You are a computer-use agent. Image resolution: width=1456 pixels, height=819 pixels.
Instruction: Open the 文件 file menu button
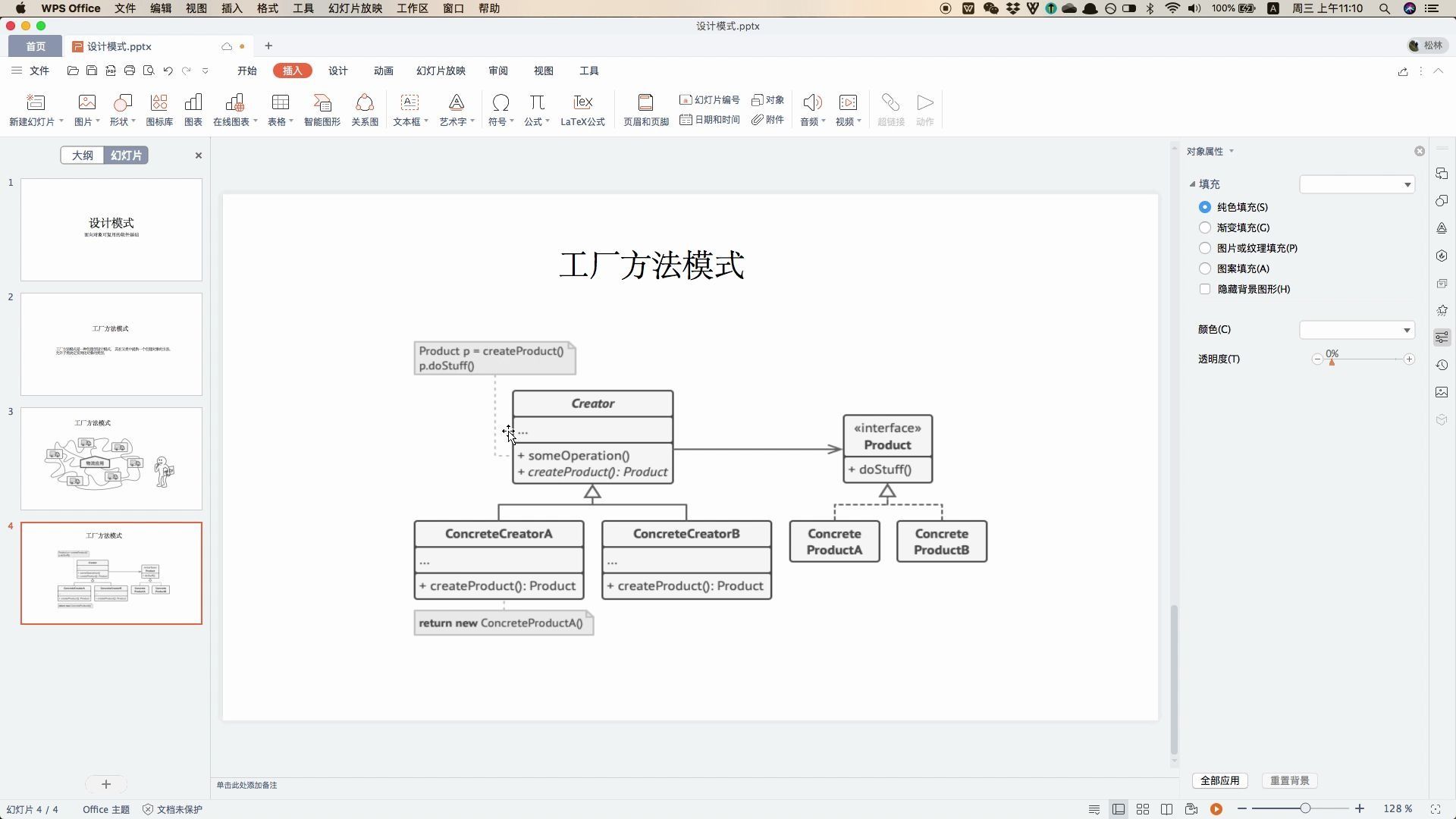point(30,71)
